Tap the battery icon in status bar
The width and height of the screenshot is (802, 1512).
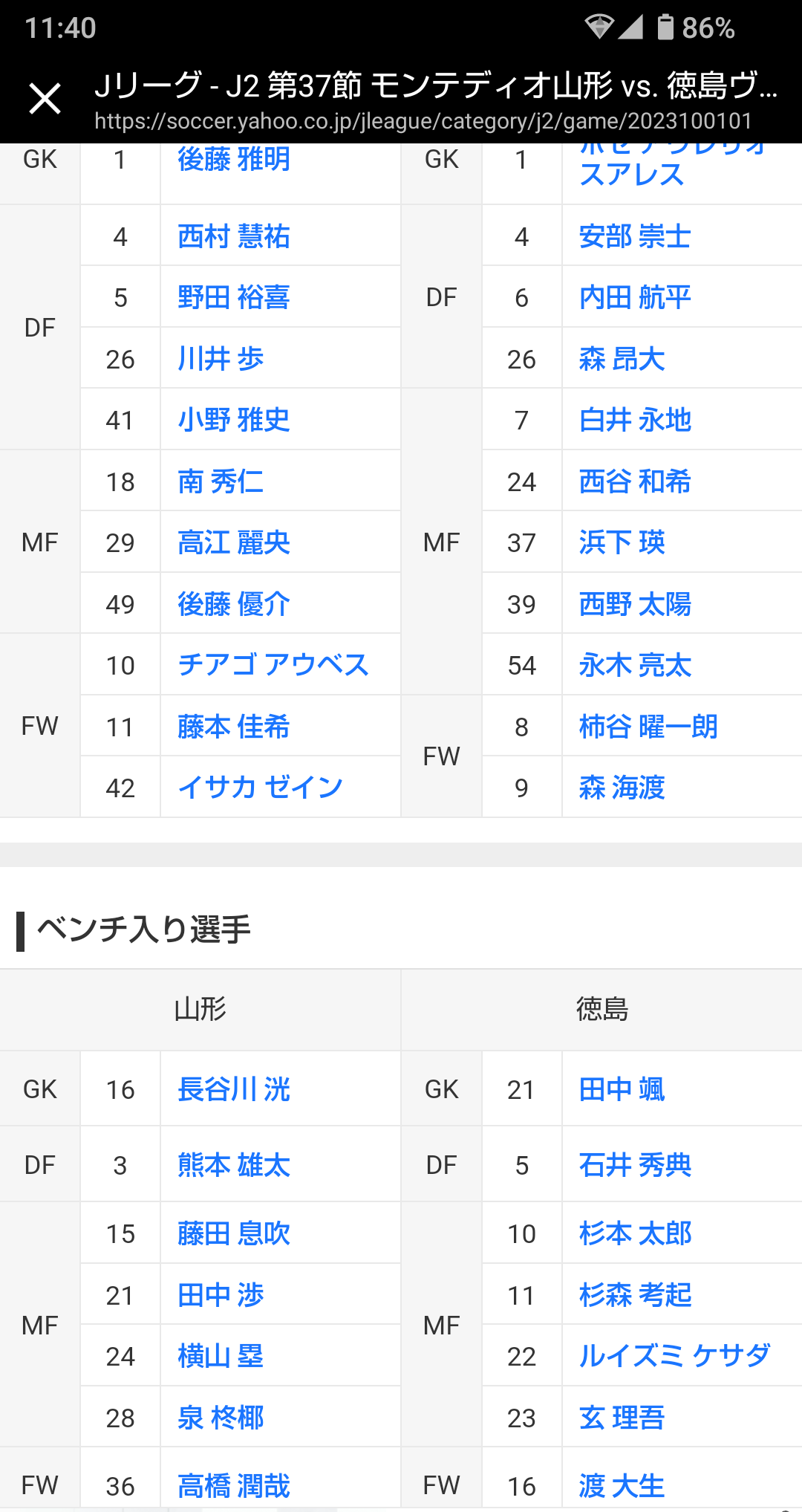coord(665,27)
